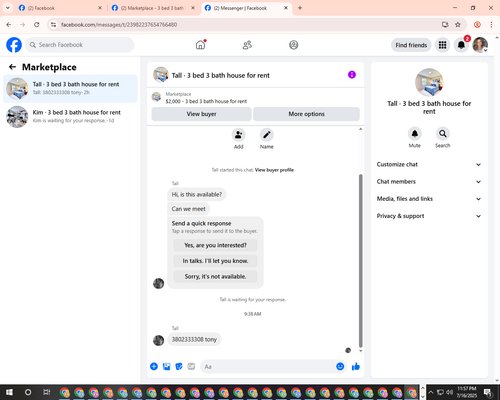Open more actions plus icon in composer
This screenshot has height=400, width=500.
[x=154, y=366]
